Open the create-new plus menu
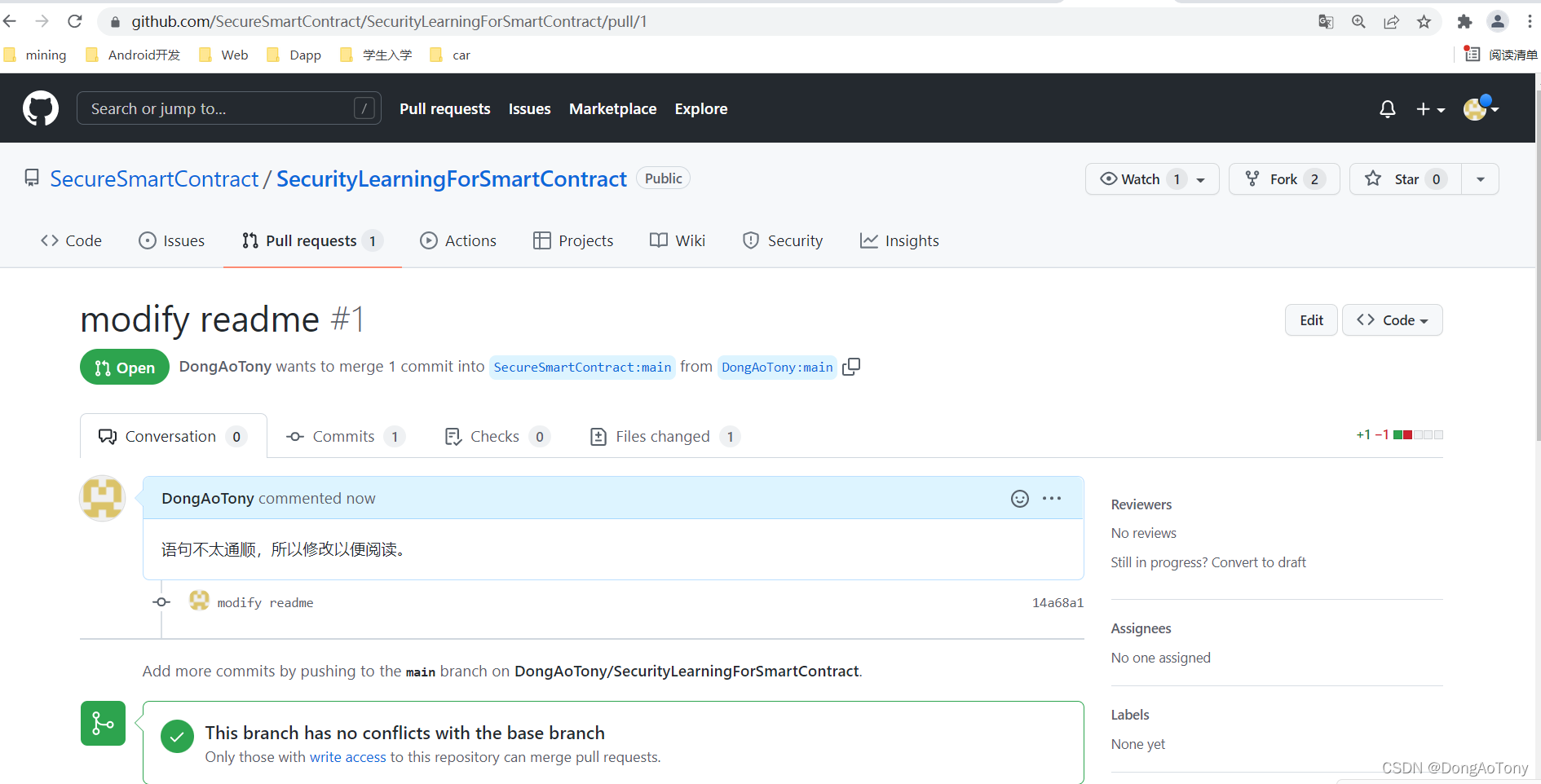 click(x=1430, y=108)
